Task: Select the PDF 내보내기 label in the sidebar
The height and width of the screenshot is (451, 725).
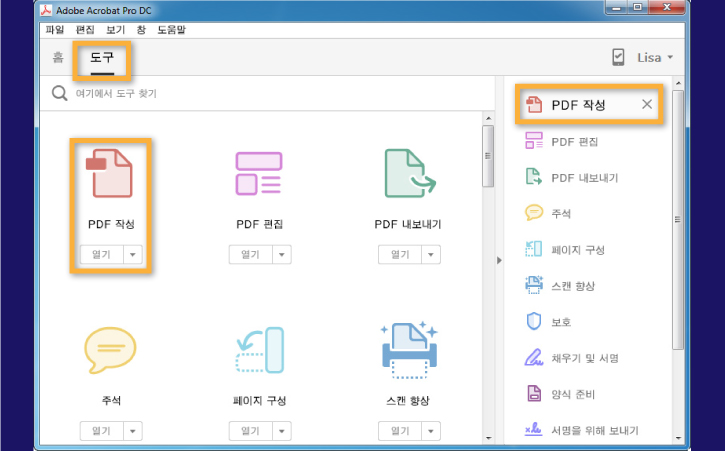Action: click(585, 178)
